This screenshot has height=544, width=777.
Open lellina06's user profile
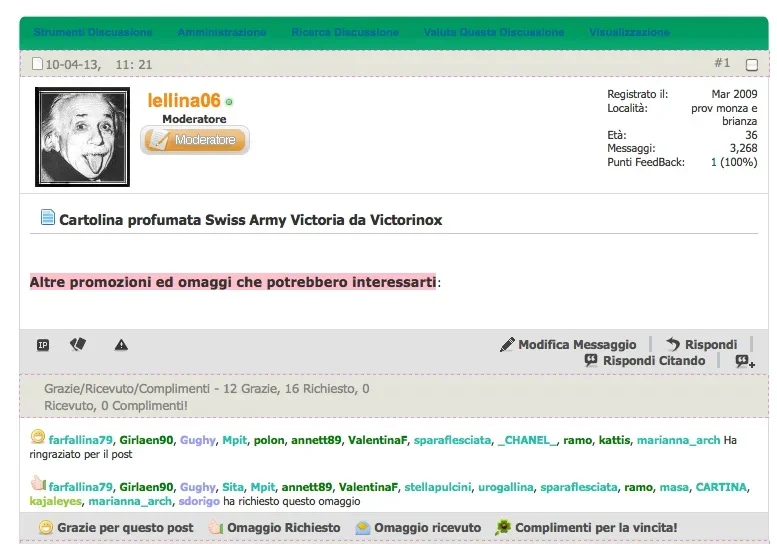point(184,101)
